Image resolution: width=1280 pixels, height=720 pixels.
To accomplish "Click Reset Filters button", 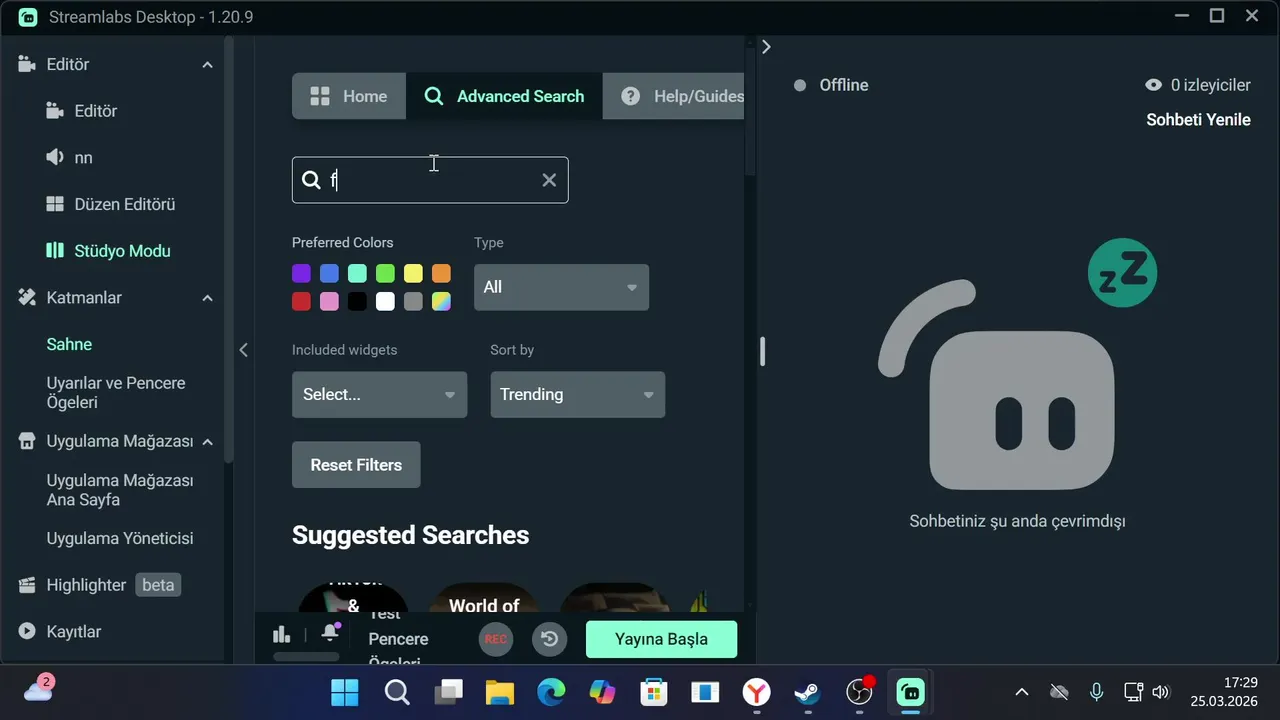I will point(356,465).
